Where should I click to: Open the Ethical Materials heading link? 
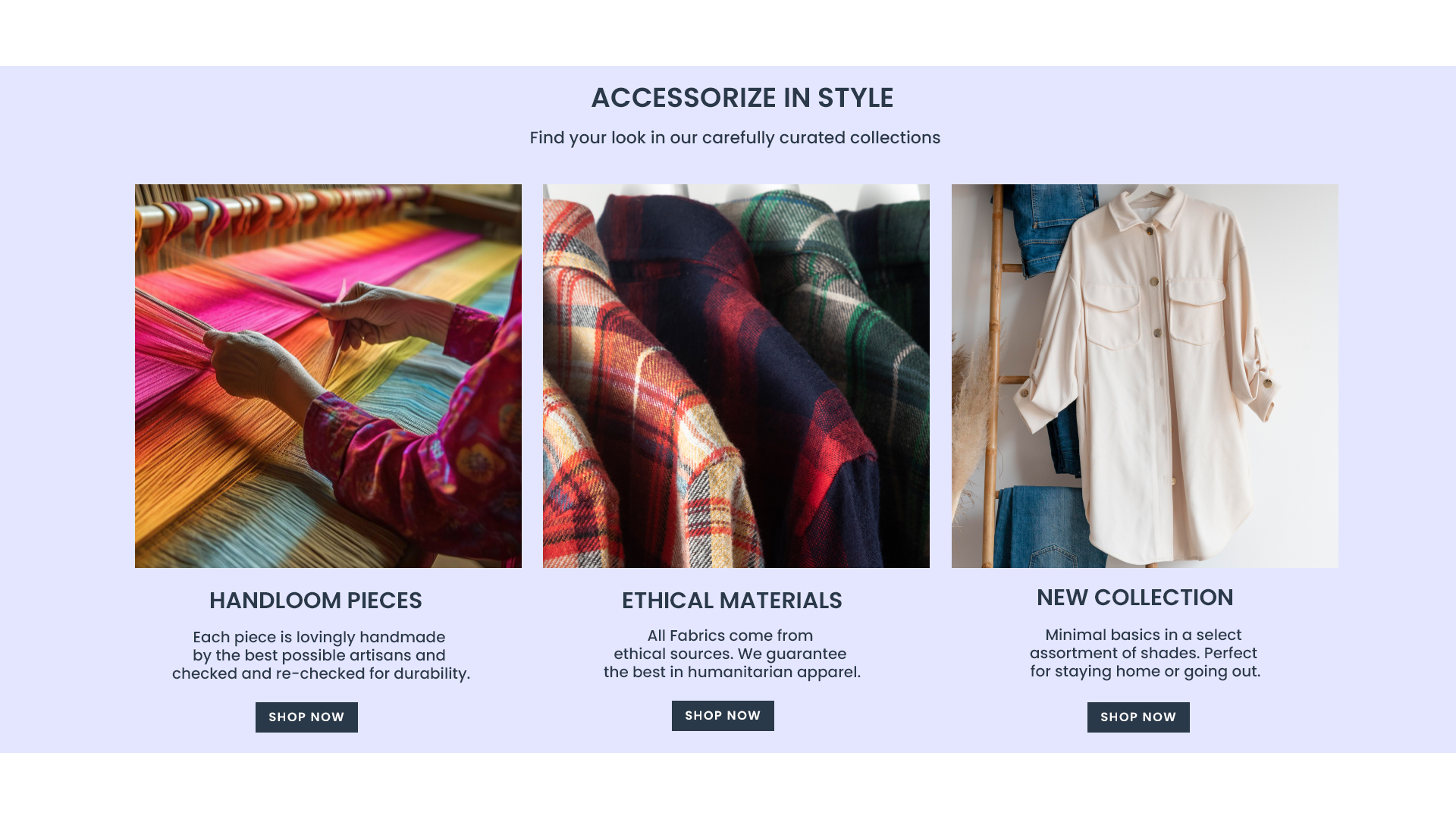point(732,601)
